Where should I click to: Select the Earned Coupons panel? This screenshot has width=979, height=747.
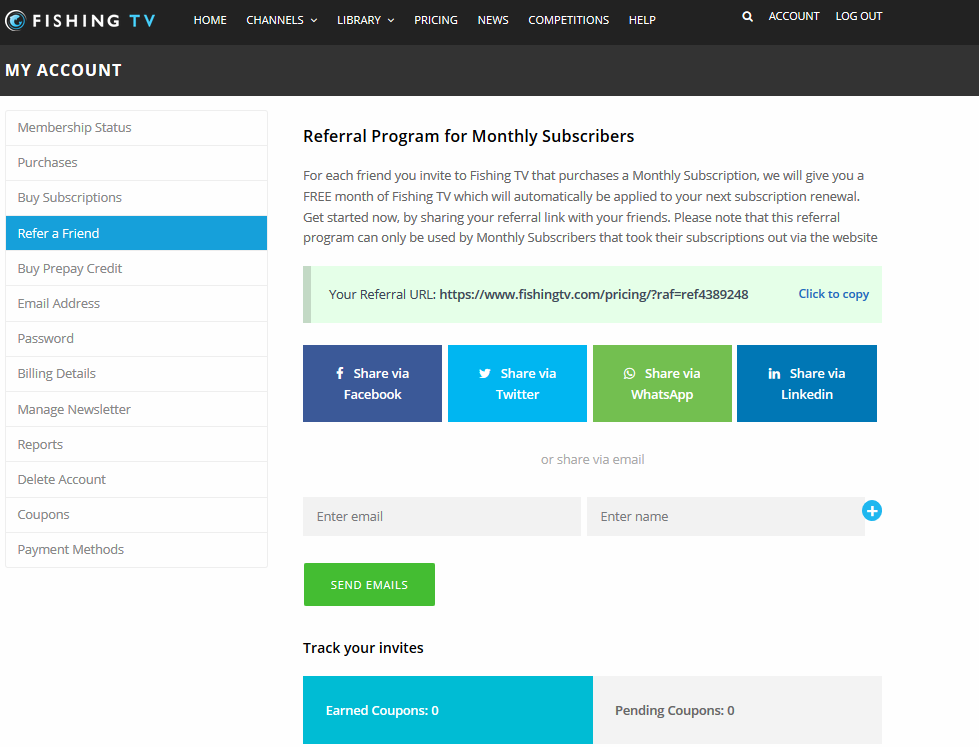448,710
